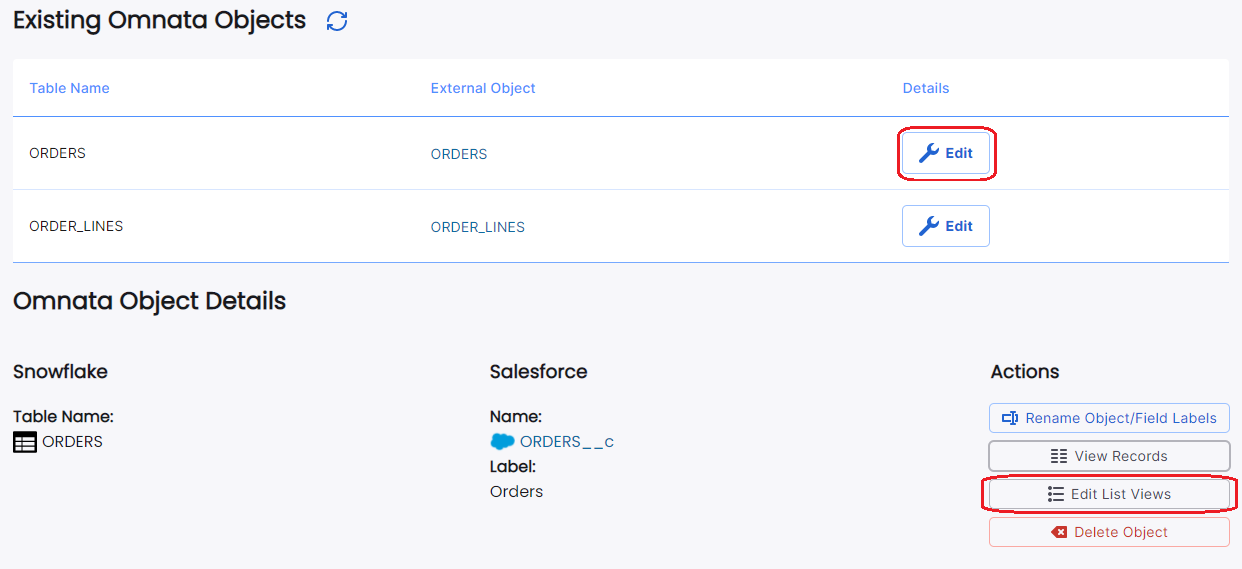This screenshot has width=1242, height=569.
Task: Click the red delete icon in Delete Object
Action: [1060, 532]
